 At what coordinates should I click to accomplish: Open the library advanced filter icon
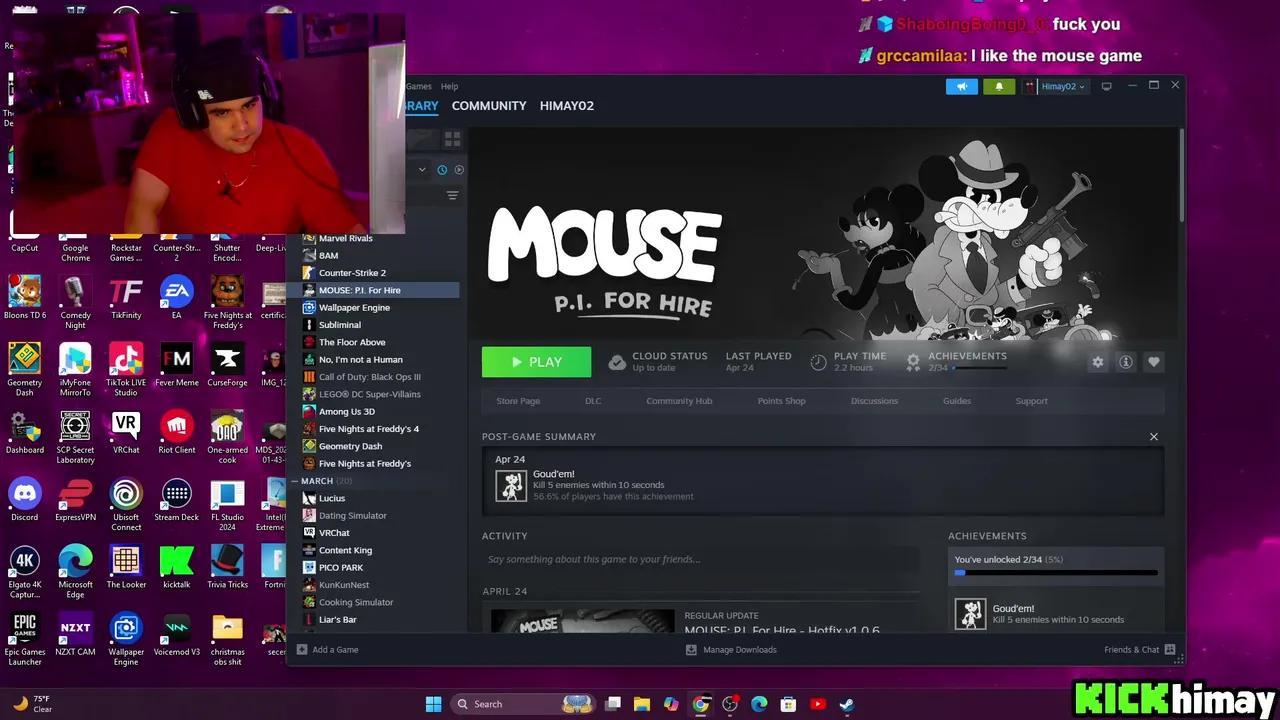pos(452,196)
